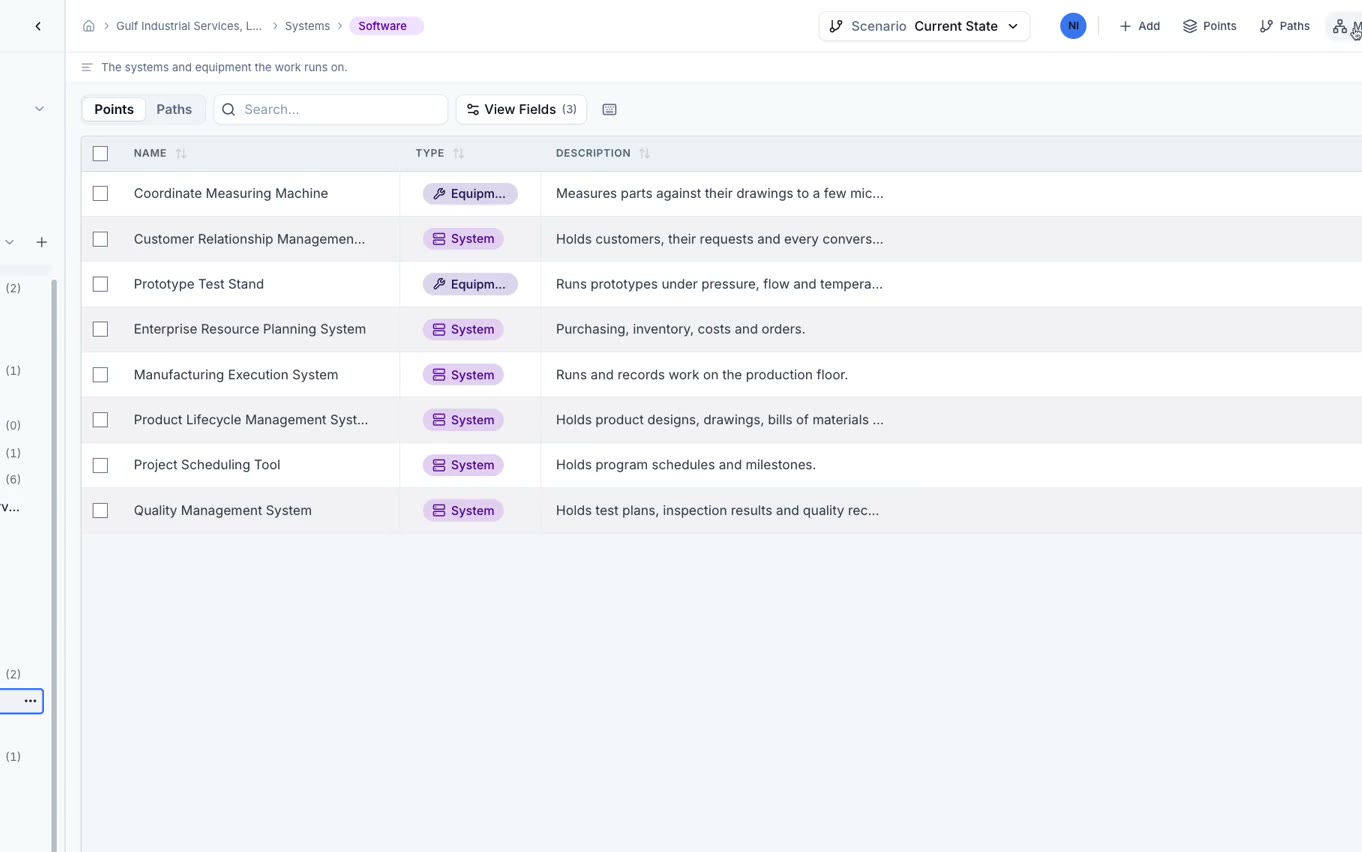The height and width of the screenshot is (852, 1362).
Task: Click the Equipment tag on Coordinate Measuring Machine
Action: point(470,194)
